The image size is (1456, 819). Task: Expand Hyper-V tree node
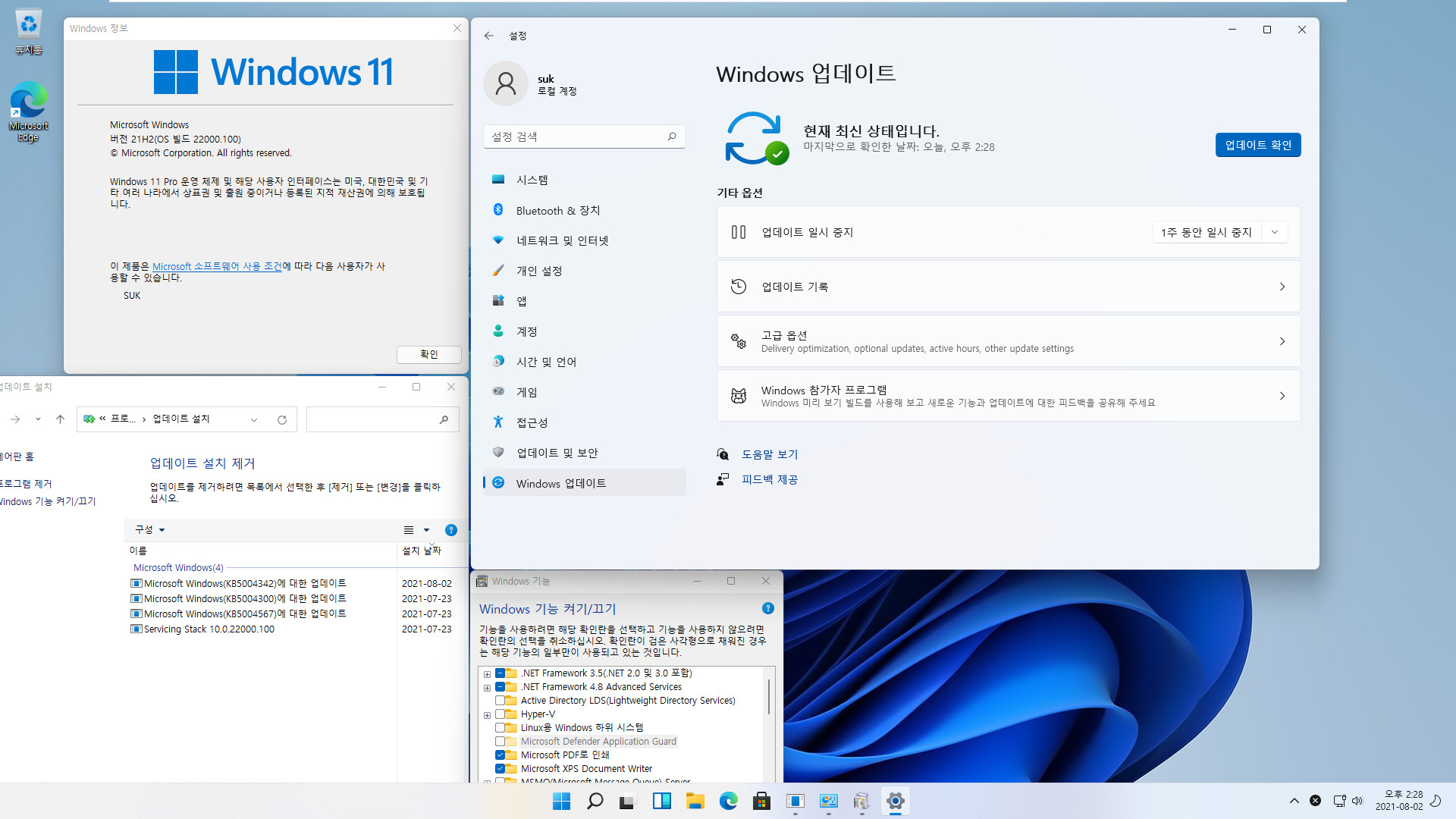(x=487, y=714)
